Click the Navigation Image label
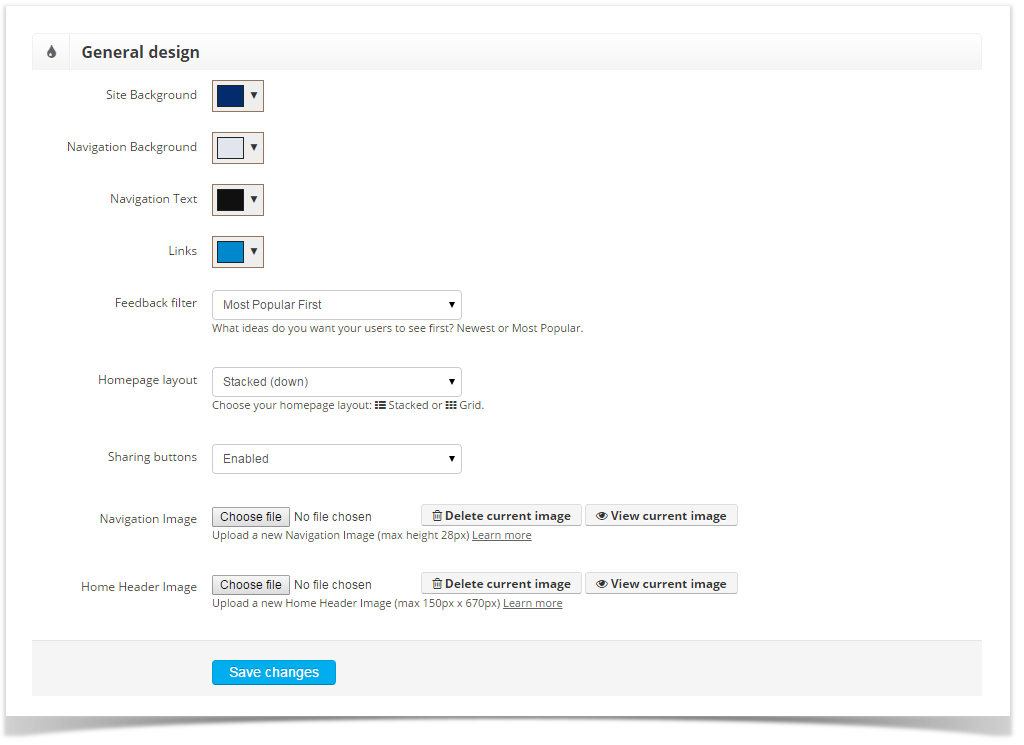 click(148, 519)
